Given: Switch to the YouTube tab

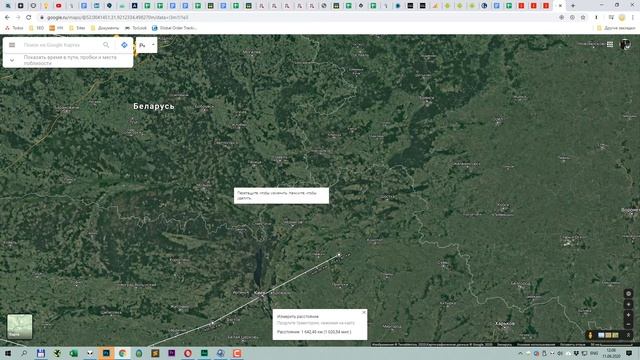Looking at the screenshot, I should coord(58,6).
